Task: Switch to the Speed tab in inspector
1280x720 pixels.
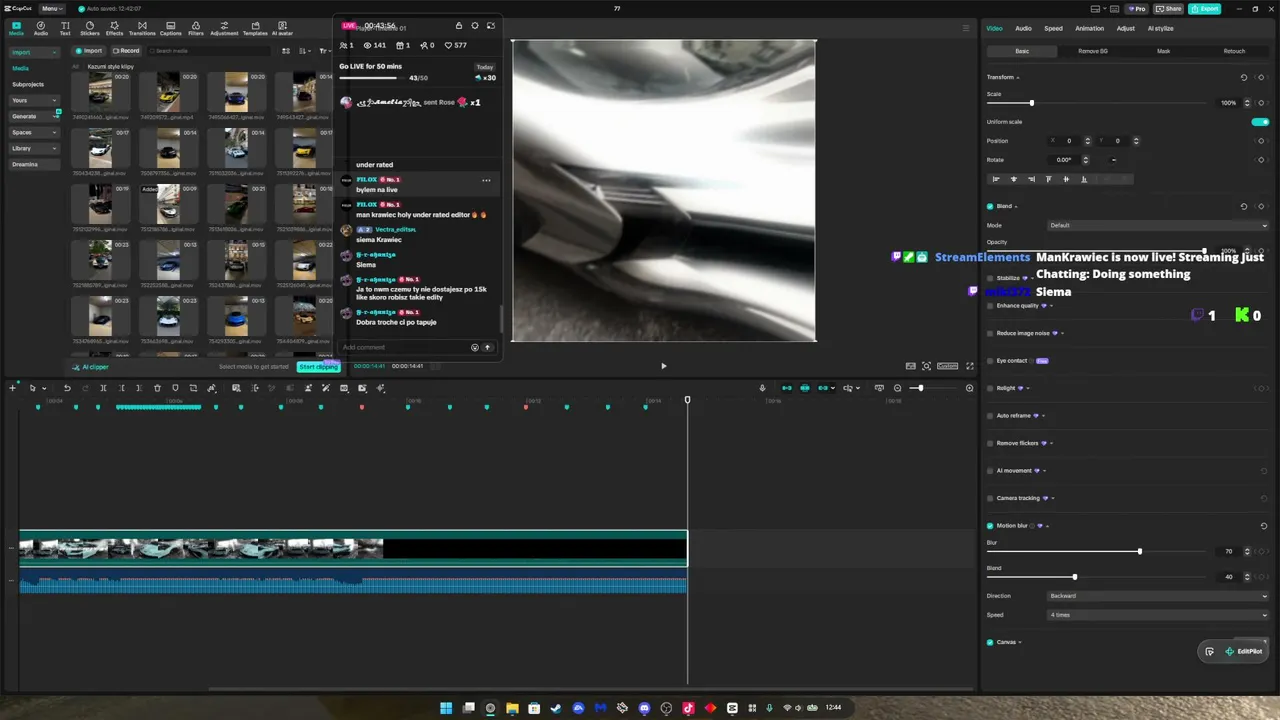Action: (x=1053, y=28)
